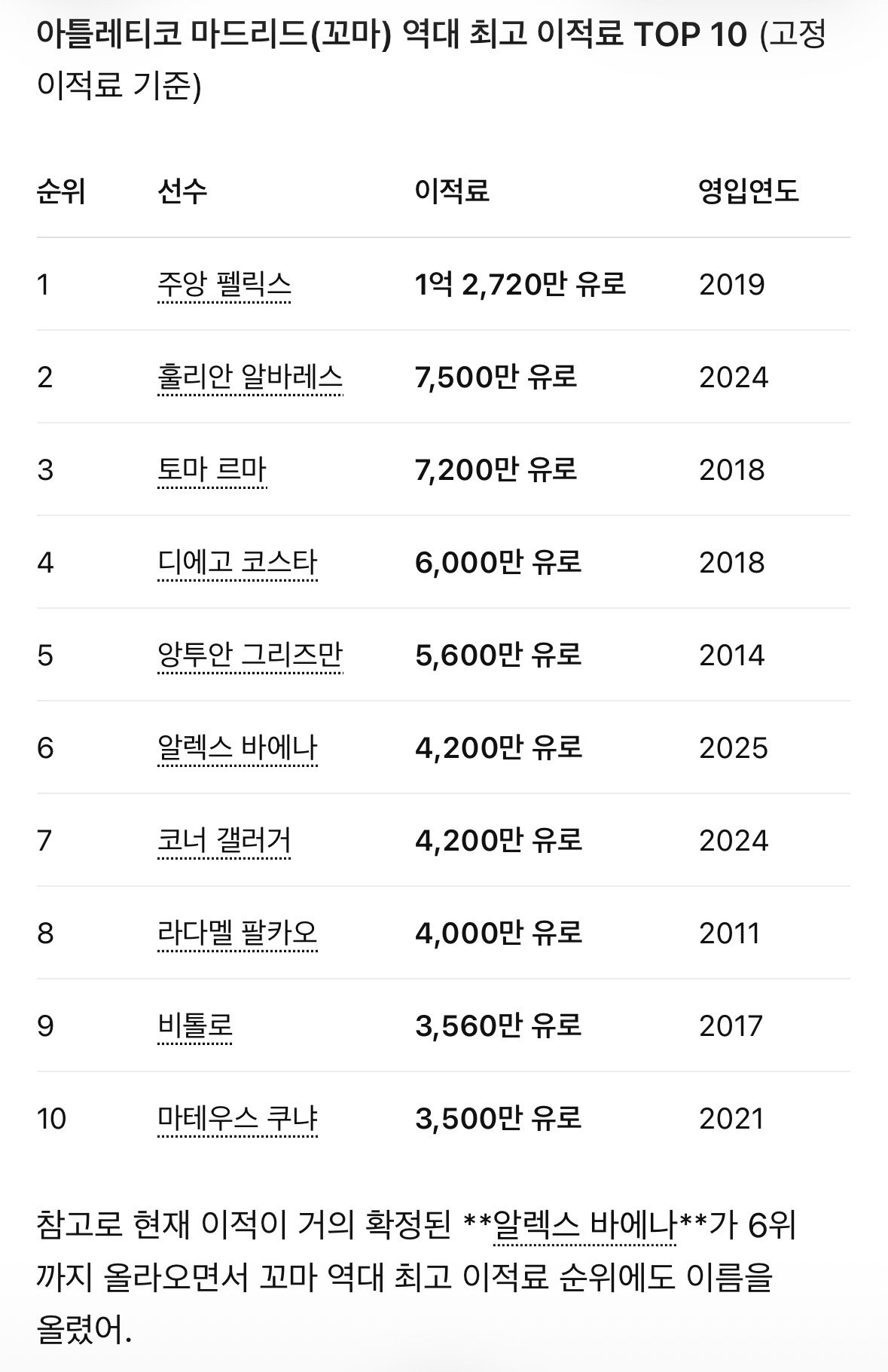Open 알렉스 바에나 link in table row 6

pos(237,748)
